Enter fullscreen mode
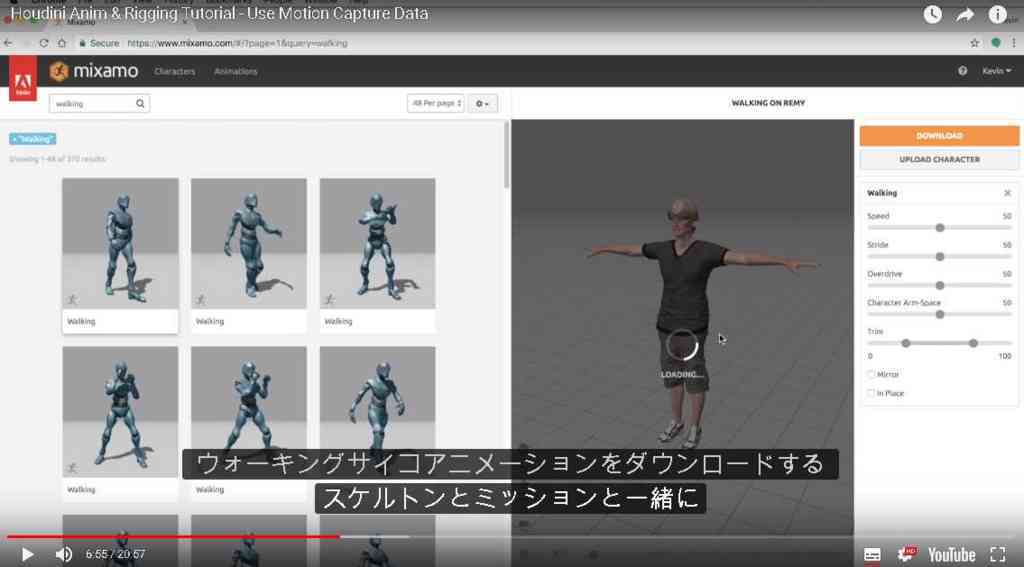 click(x=998, y=555)
